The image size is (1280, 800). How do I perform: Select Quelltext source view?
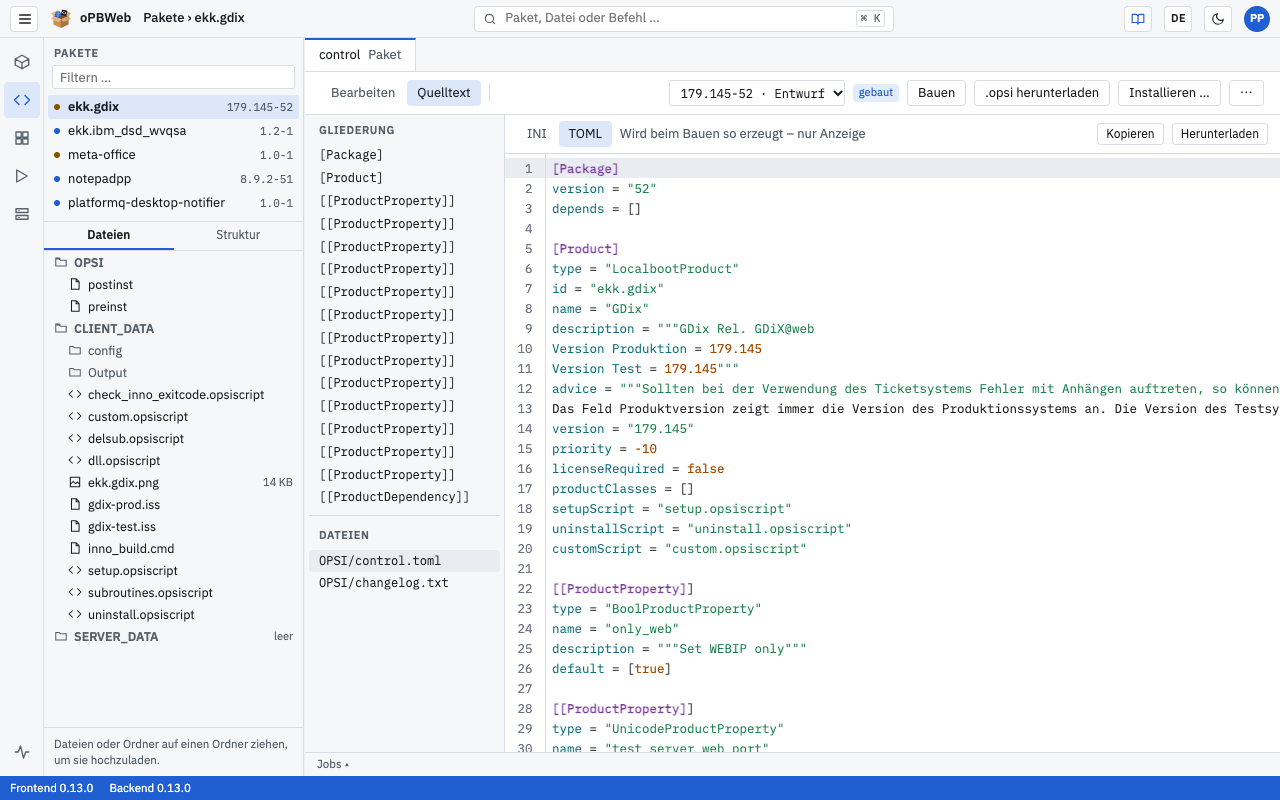point(444,93)
